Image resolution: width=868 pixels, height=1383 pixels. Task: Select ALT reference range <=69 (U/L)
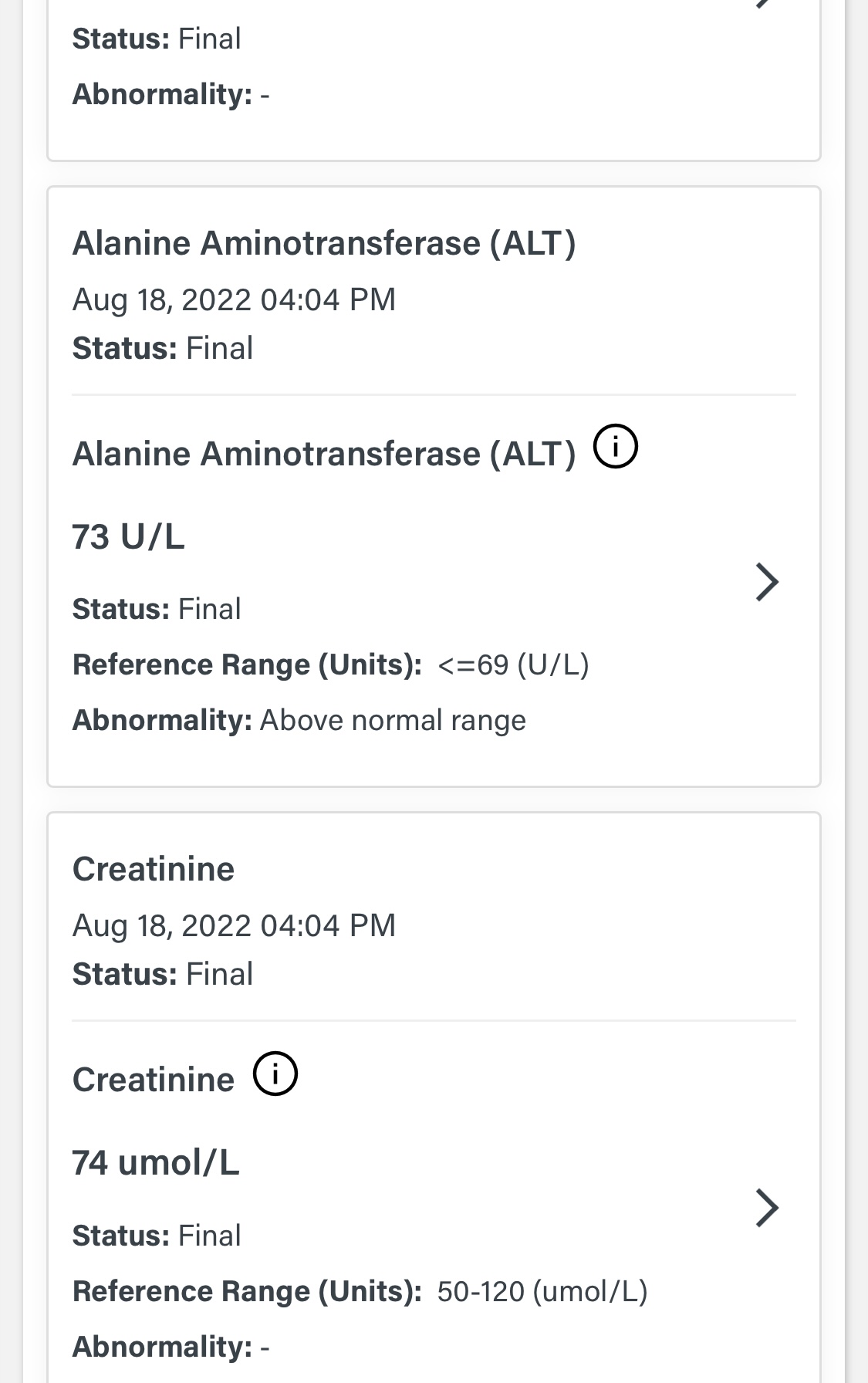point(512,665)
